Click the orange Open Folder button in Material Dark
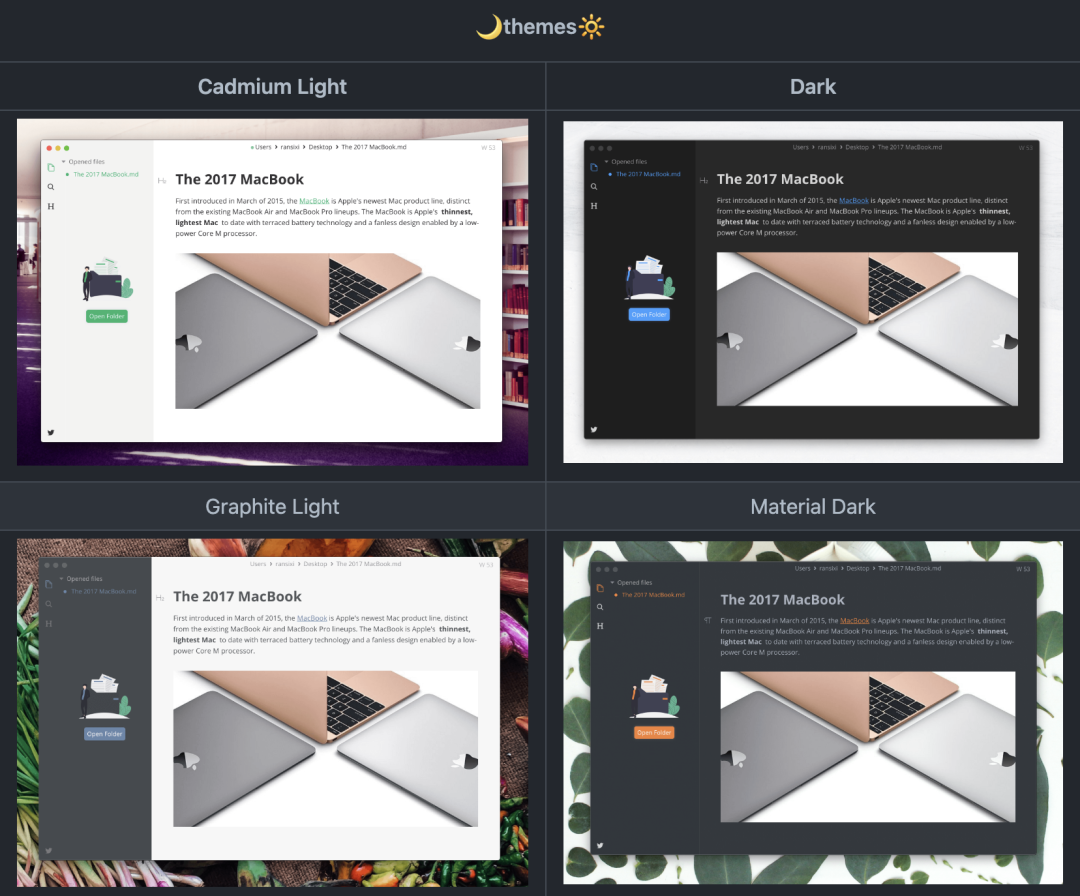The height and width of the screenshot is (896, 1080). point(654,733)
